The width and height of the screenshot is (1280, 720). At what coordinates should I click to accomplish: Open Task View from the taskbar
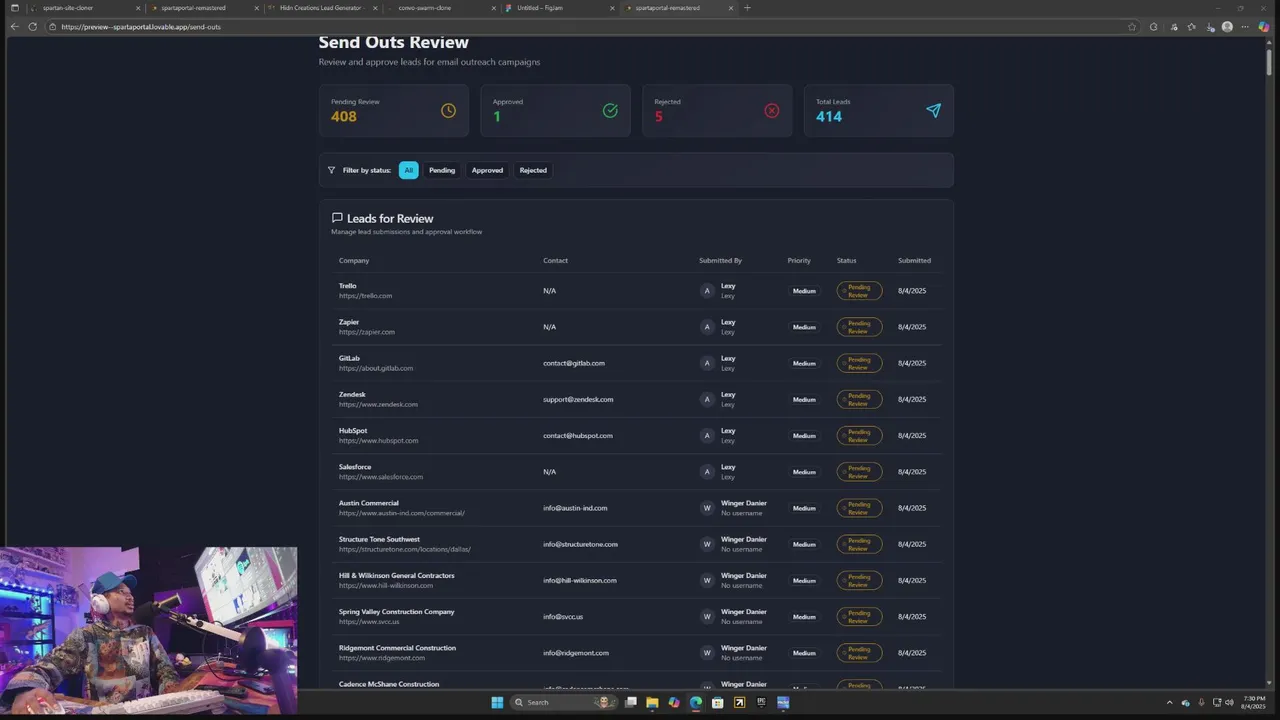[x=631, y=702]
